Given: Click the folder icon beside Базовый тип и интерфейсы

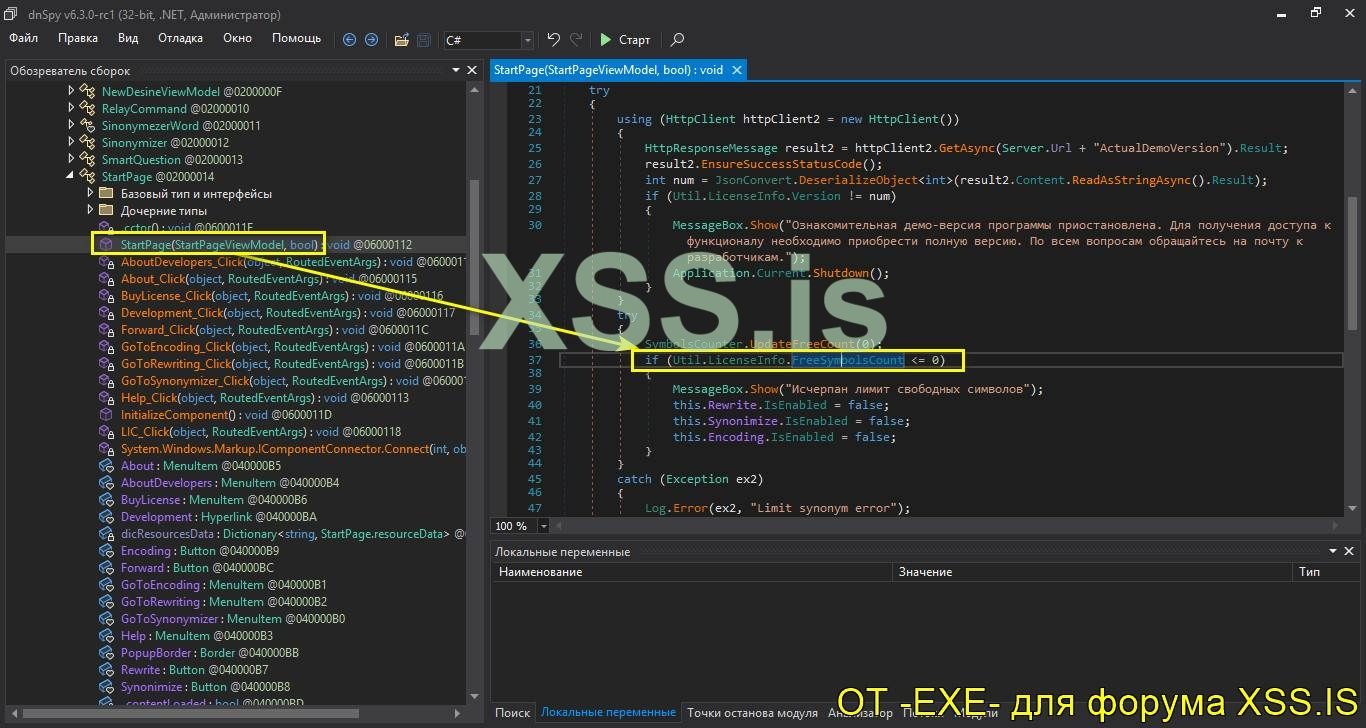Looking at the screenshot, I should (106, 193).
